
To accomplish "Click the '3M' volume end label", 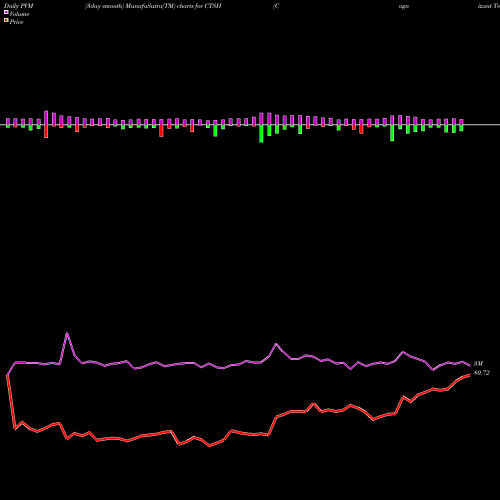I will click(478, 364).
